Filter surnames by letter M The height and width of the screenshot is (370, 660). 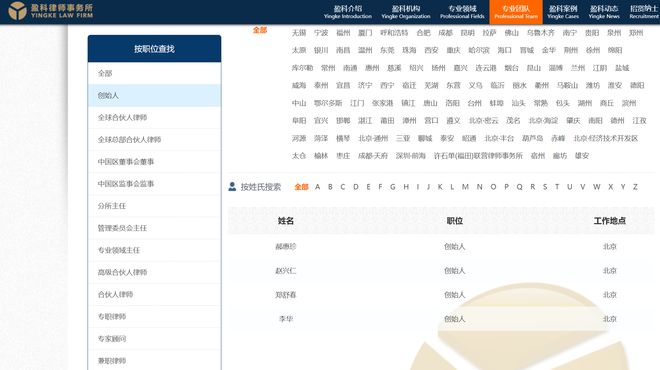(x=465, y=187)
